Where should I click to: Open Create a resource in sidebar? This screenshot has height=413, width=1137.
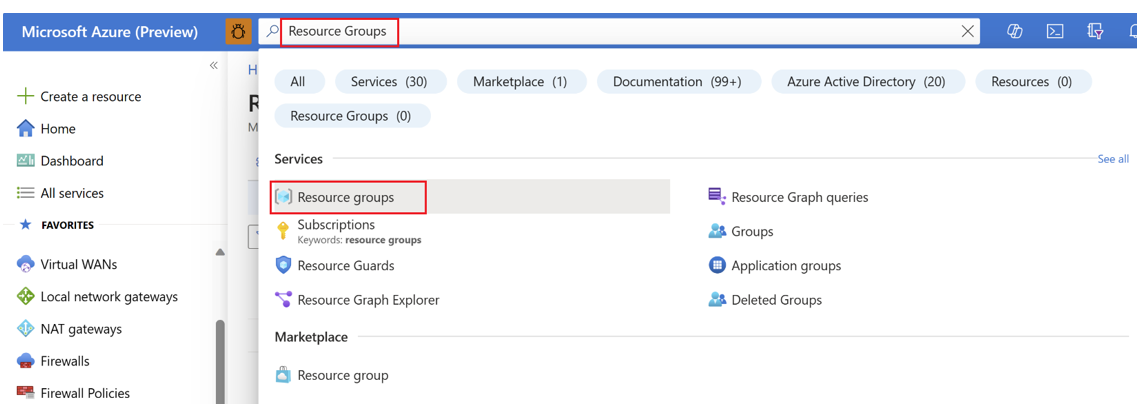[90, 97]
